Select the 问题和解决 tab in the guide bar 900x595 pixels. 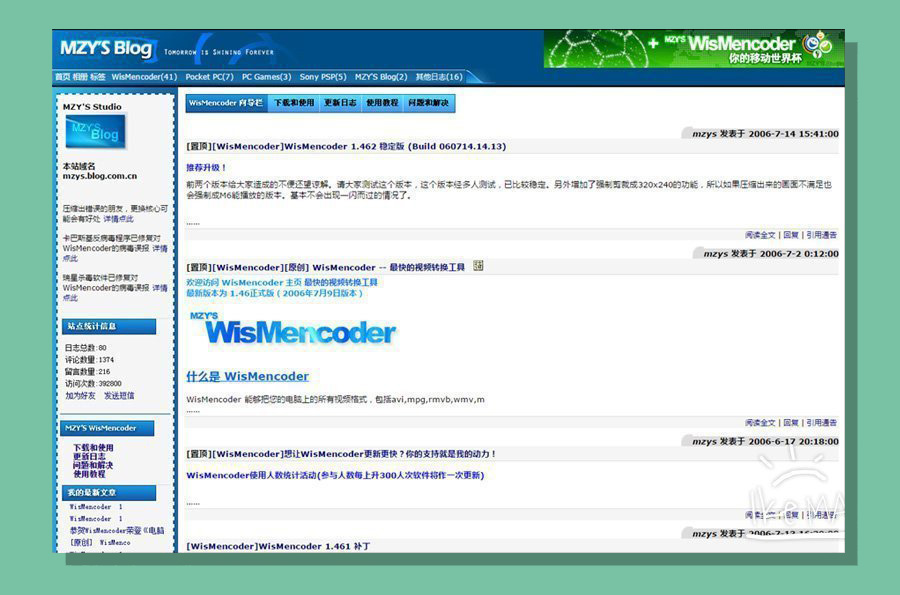429,103
